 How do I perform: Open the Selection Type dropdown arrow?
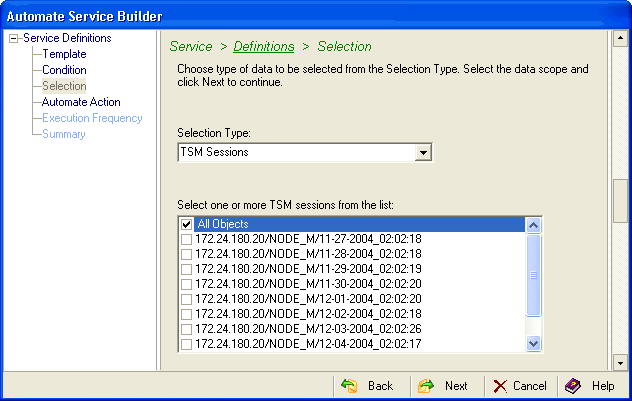pyautogui.click(x=423, y=153)
